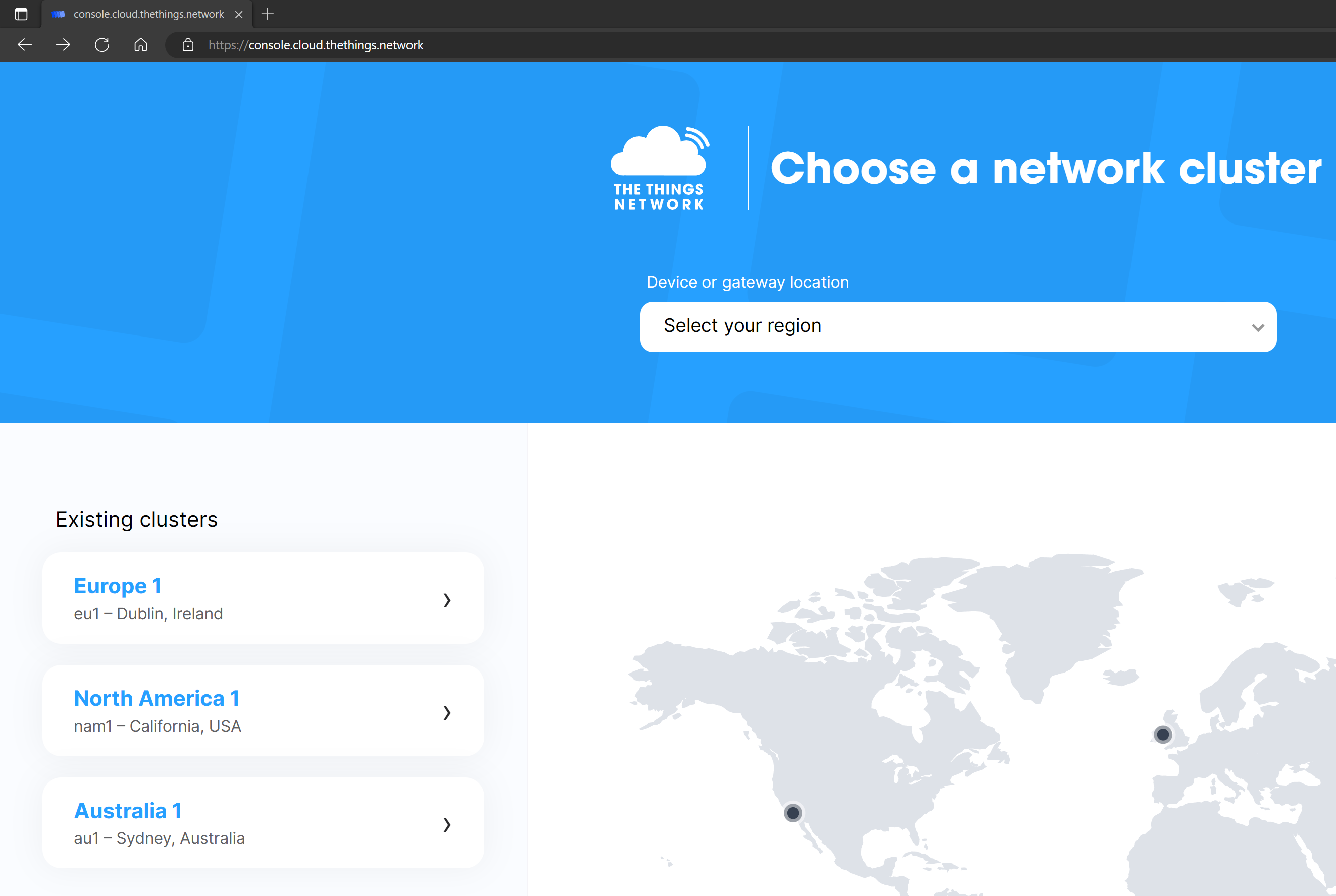Click the region dropdown chevron arrow
Viewport: 1336px width, 896px height.
coord(1258,327)
